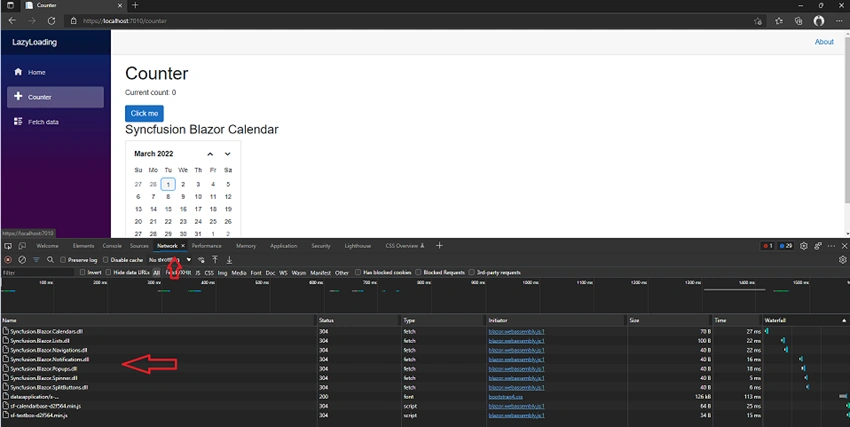850x427 pixels.
Task: Open the browser profile avatar
Action: pos(819,21)
